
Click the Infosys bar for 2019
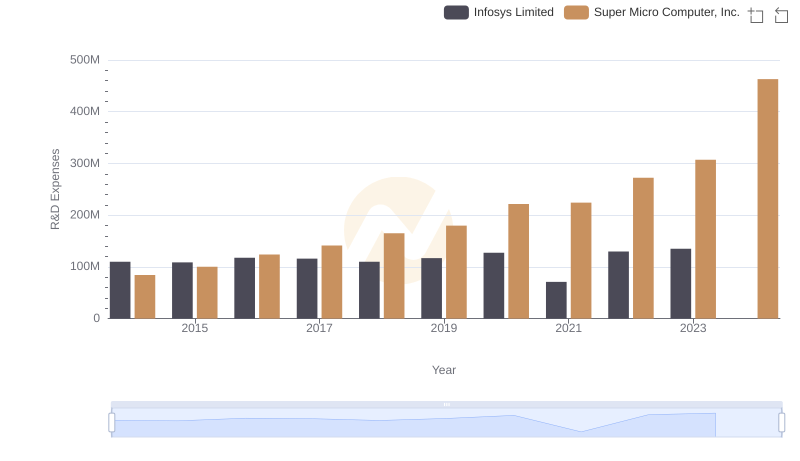[432, 288]
